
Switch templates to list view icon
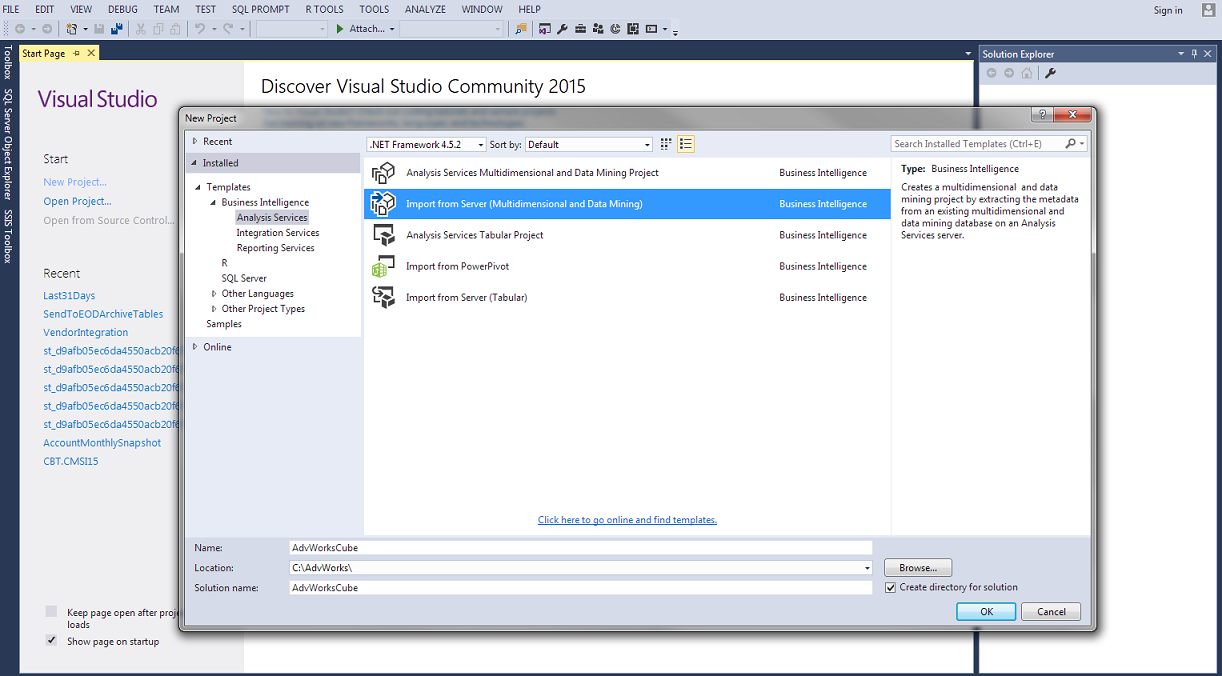[686, 144]
